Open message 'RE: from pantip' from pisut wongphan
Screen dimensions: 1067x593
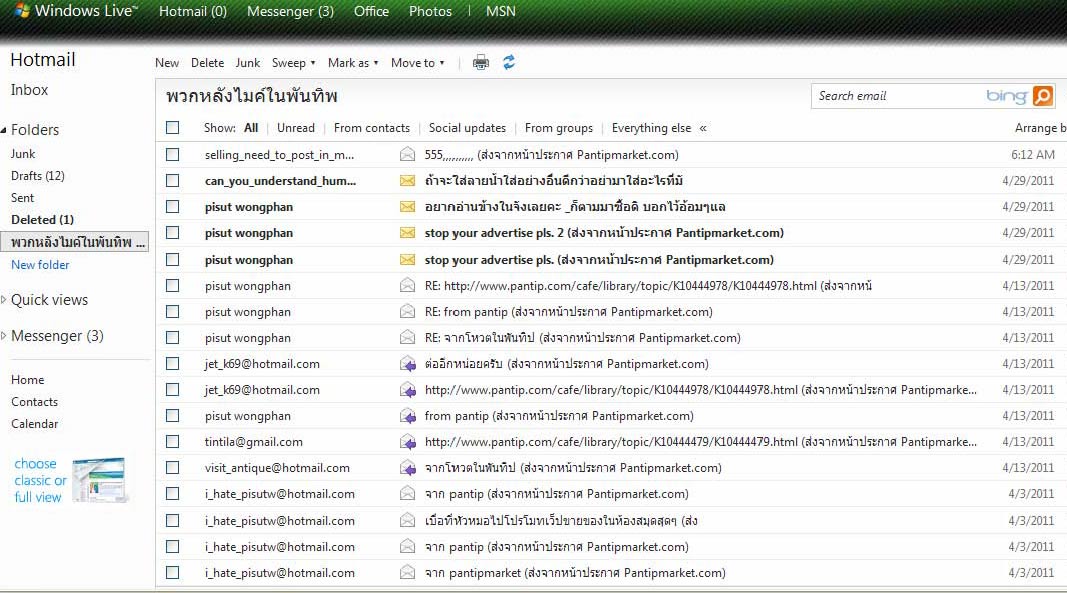568,312
